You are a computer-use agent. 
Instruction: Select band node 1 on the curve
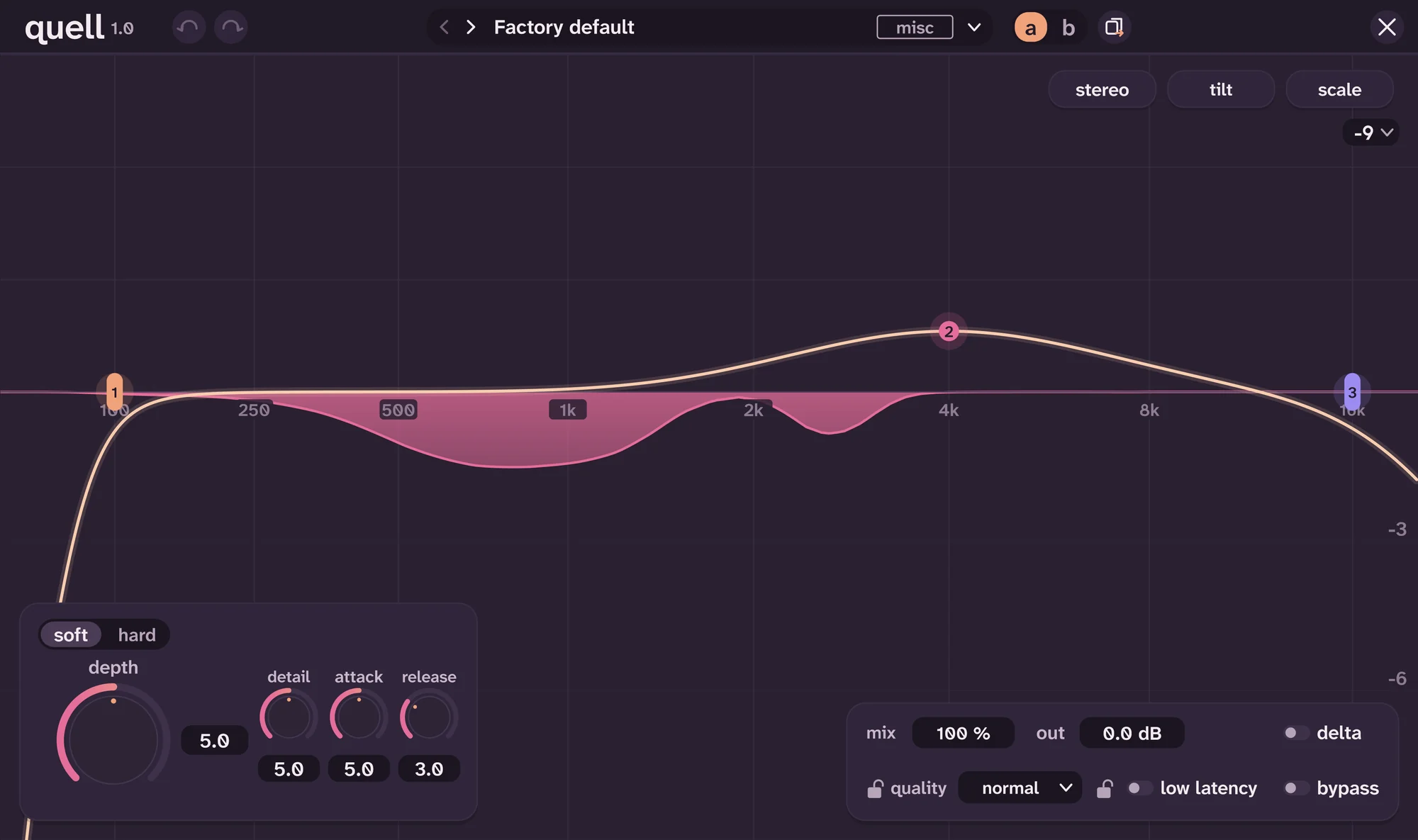(114, 392)
